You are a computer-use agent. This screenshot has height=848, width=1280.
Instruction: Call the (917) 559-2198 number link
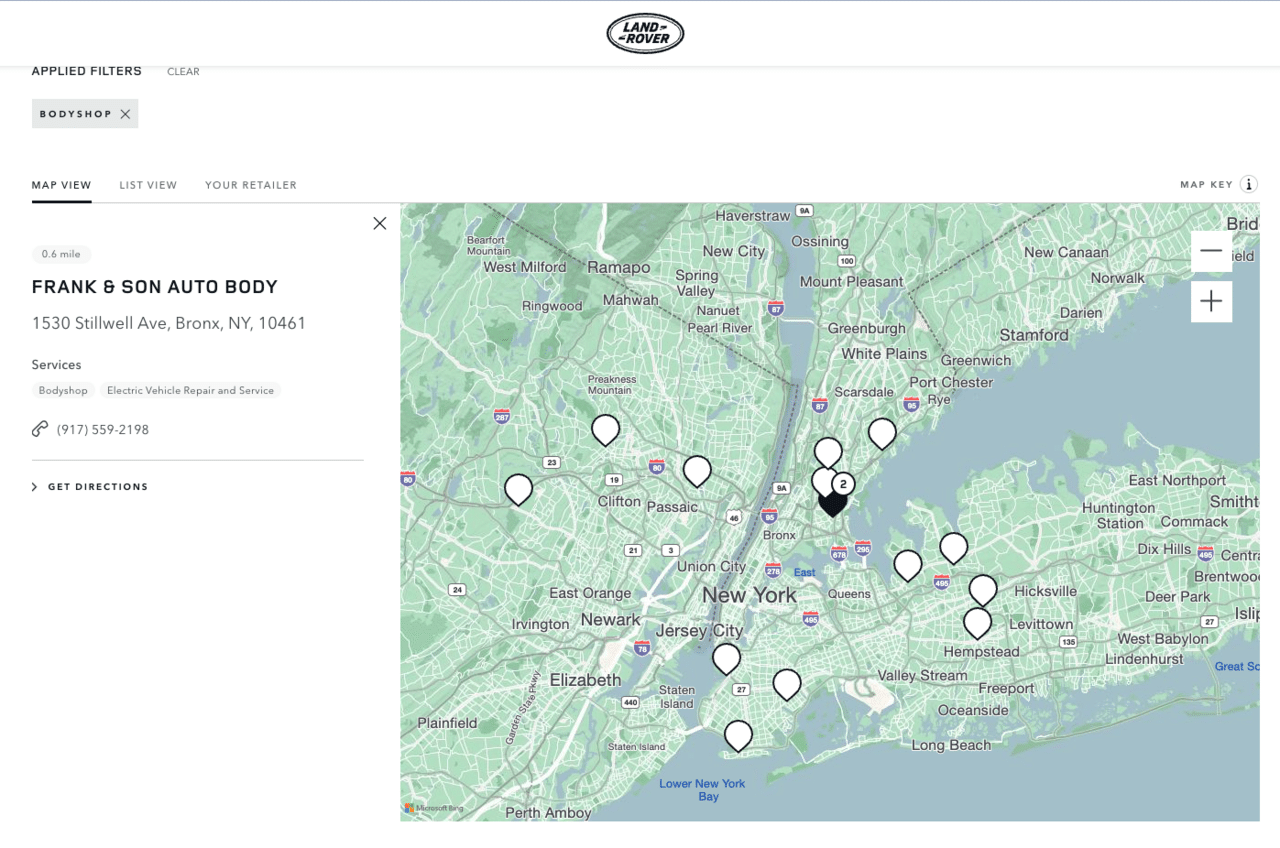click(x=104, y=429)
